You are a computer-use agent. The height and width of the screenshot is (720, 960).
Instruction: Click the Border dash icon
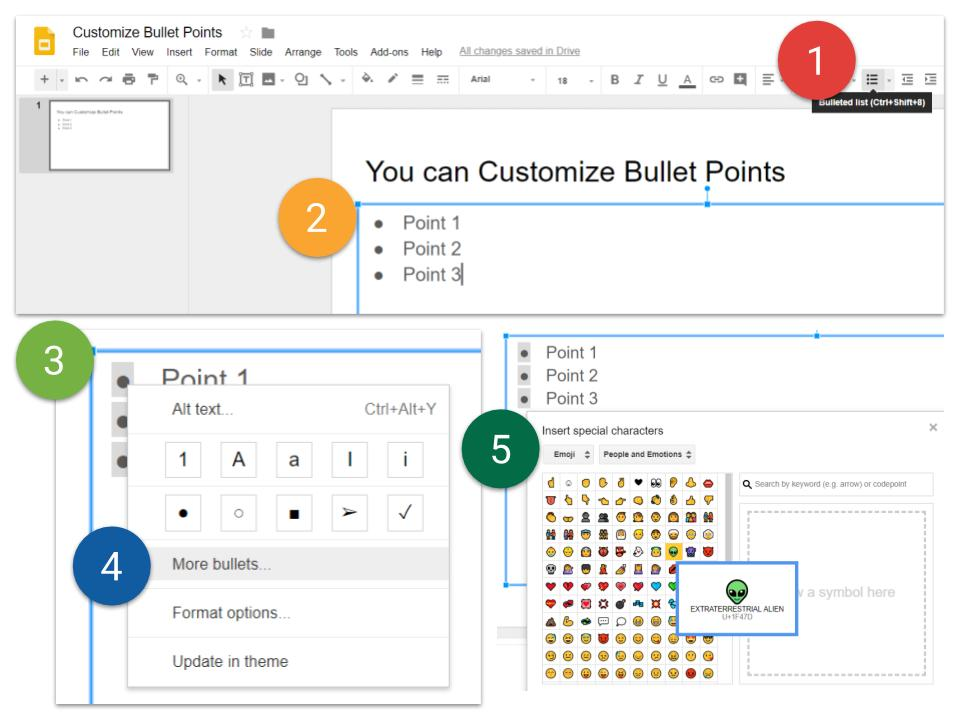click(443, 79)
